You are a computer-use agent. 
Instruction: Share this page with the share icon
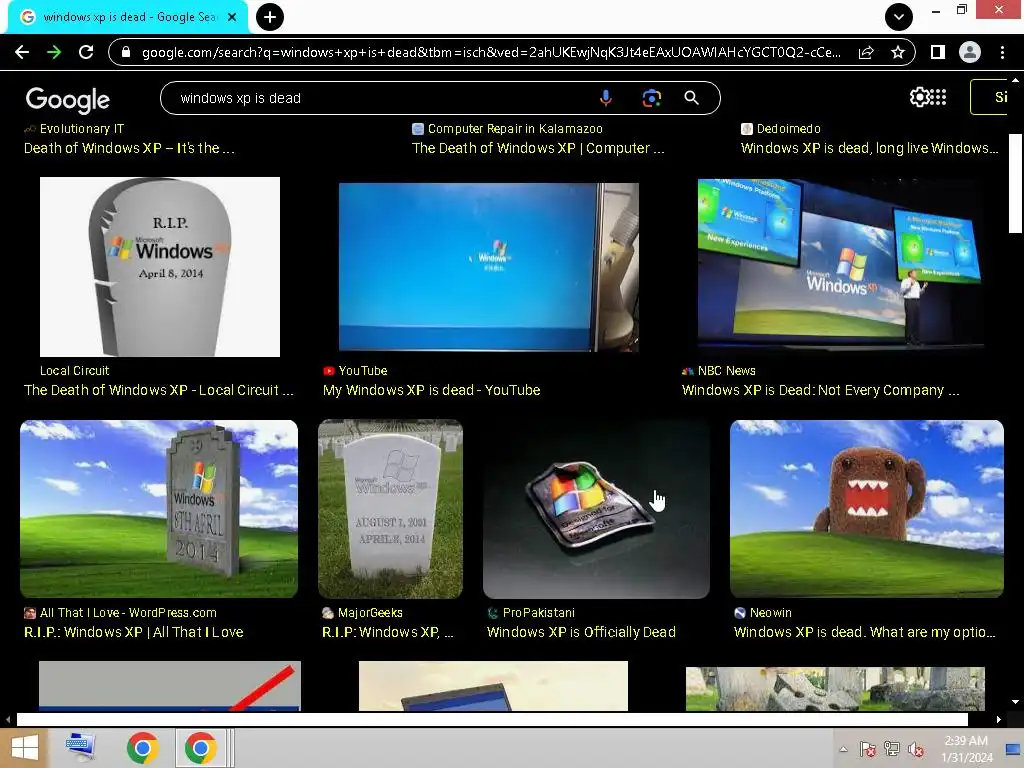tap(866, 52)
